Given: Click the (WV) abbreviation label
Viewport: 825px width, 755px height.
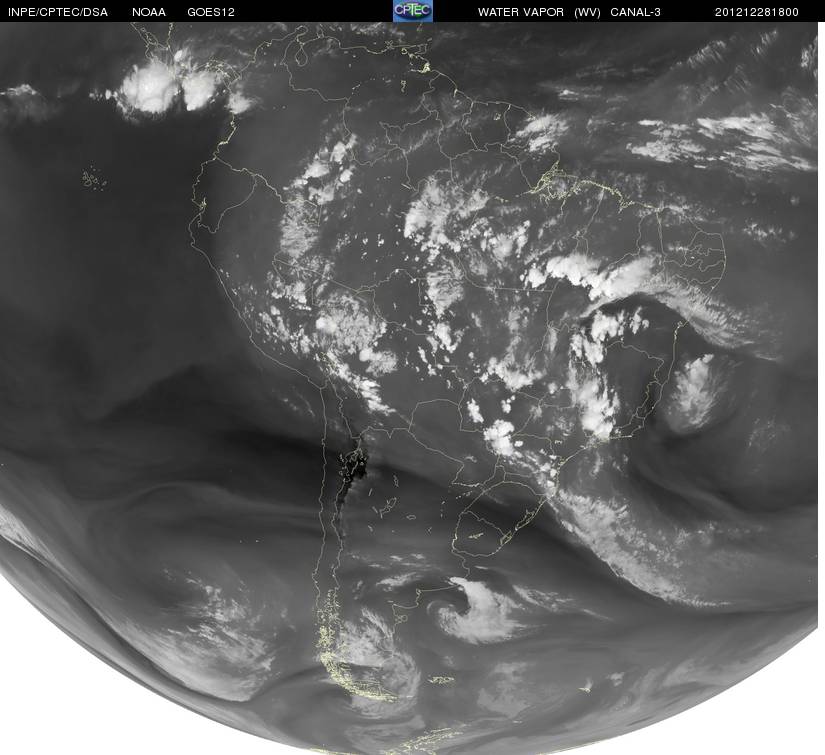Looking at the screenshot, I should pyautogui.click(x=587, y=12).
